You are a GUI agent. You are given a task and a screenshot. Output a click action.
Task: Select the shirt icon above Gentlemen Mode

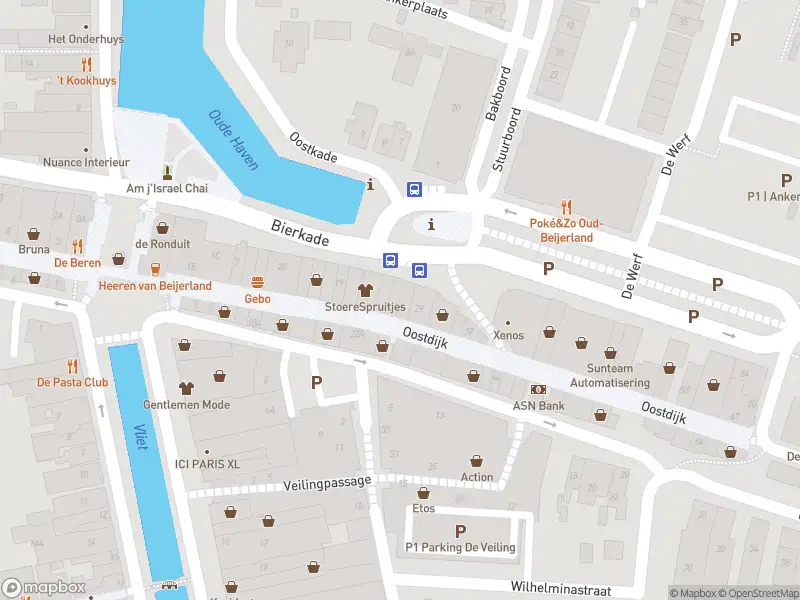coord(186,388)
